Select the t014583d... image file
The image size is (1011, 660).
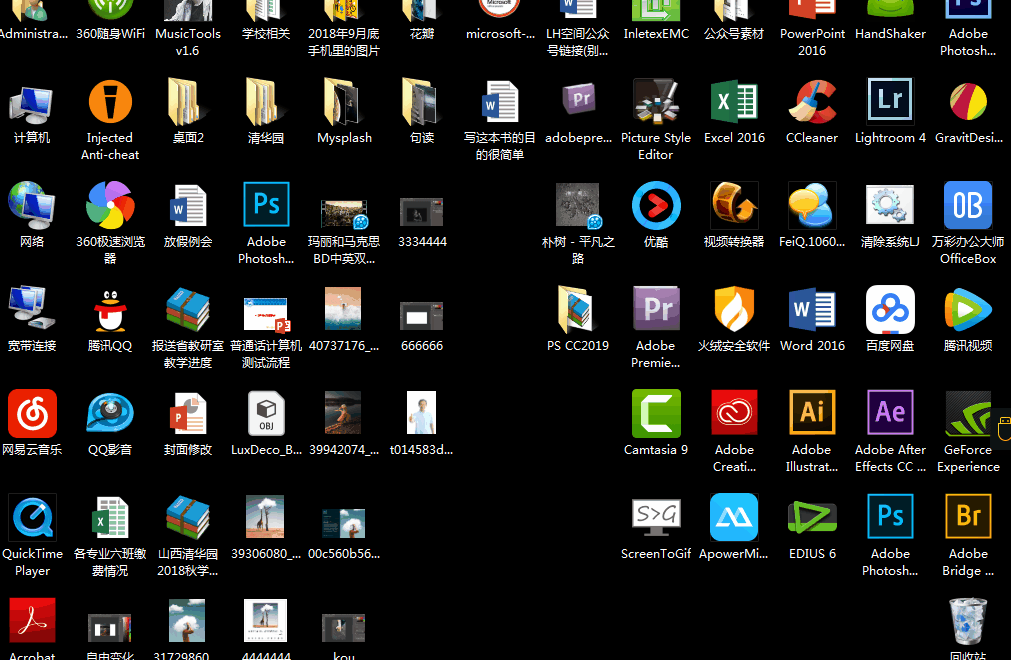click(422, 412)
